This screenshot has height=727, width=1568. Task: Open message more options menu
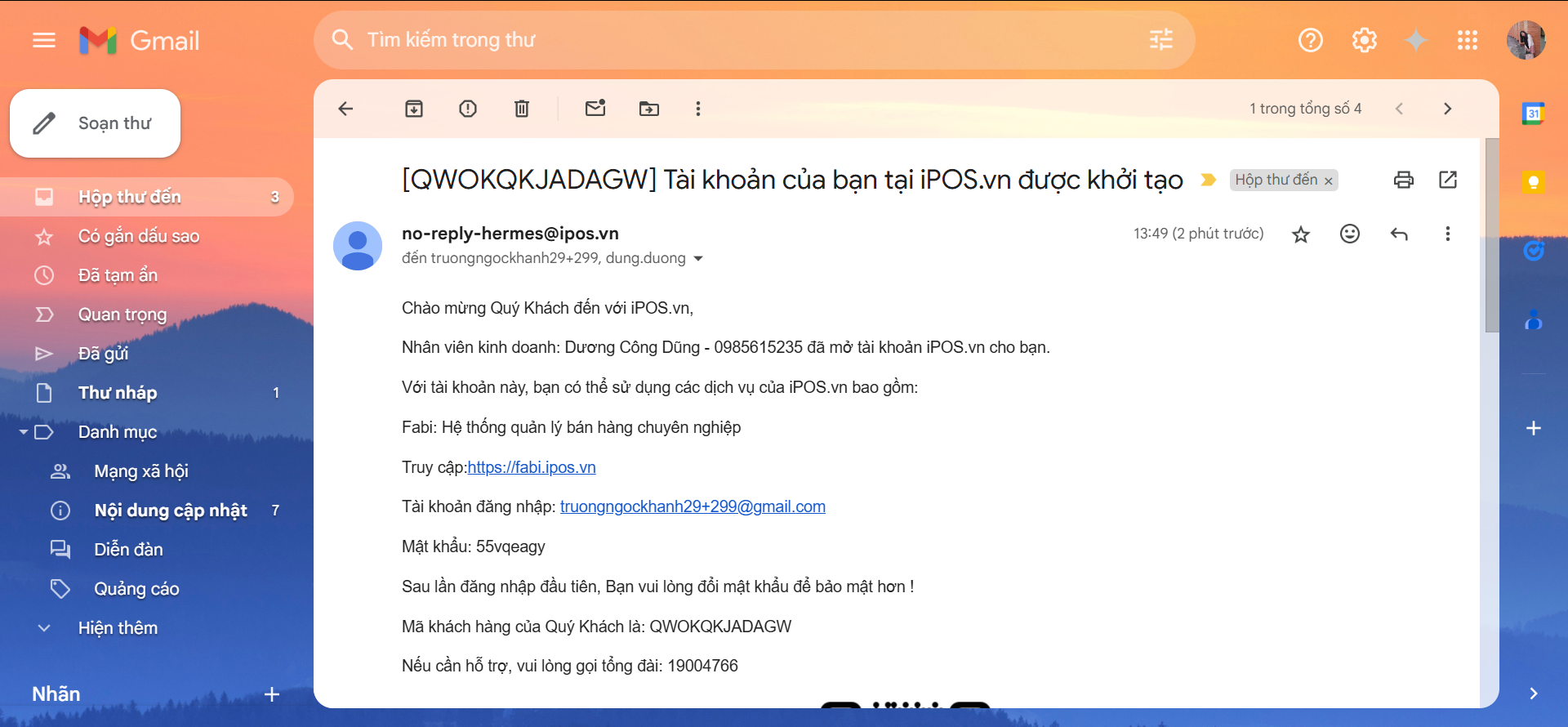point(1448,234)
